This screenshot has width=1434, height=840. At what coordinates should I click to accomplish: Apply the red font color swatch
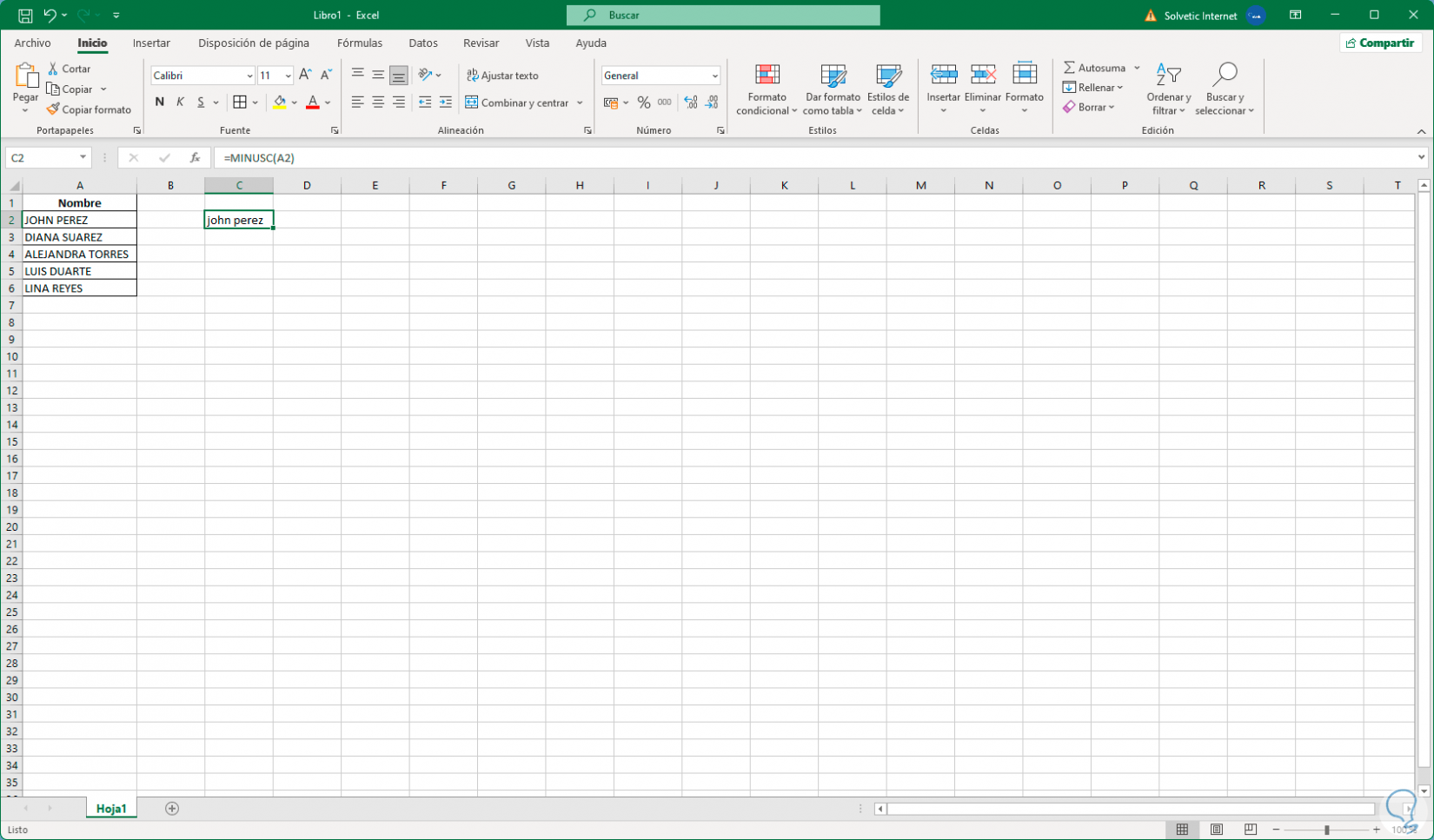point(313,103)
